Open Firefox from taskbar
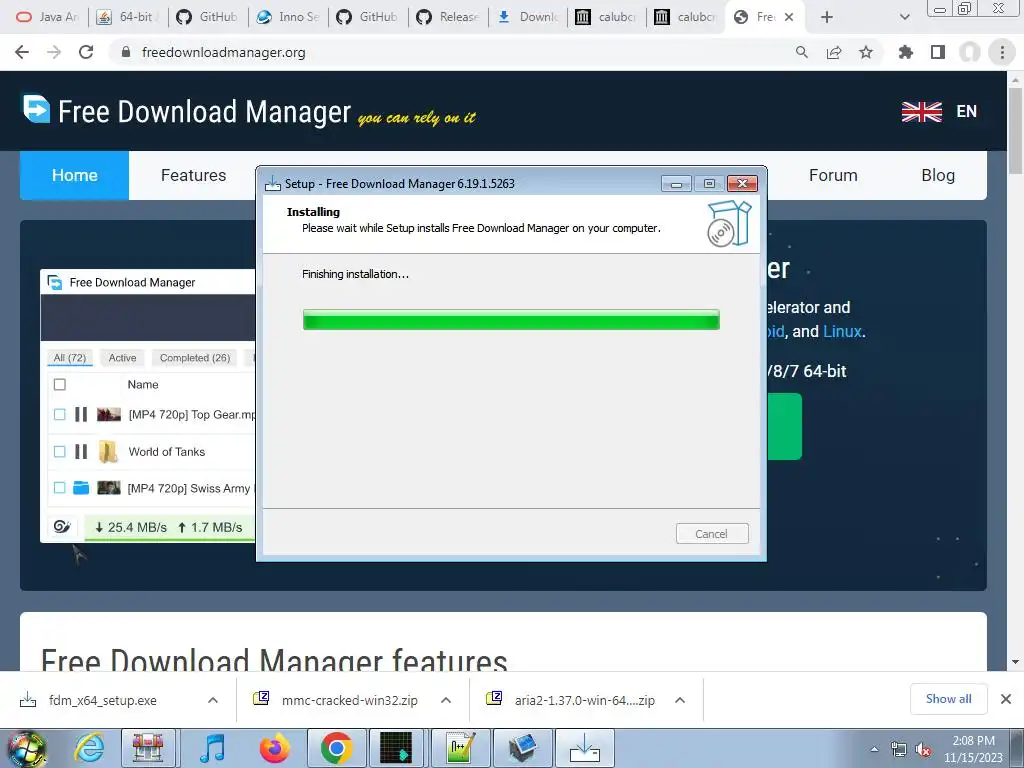The image size is (1024, 768). [x=274, y=748]
